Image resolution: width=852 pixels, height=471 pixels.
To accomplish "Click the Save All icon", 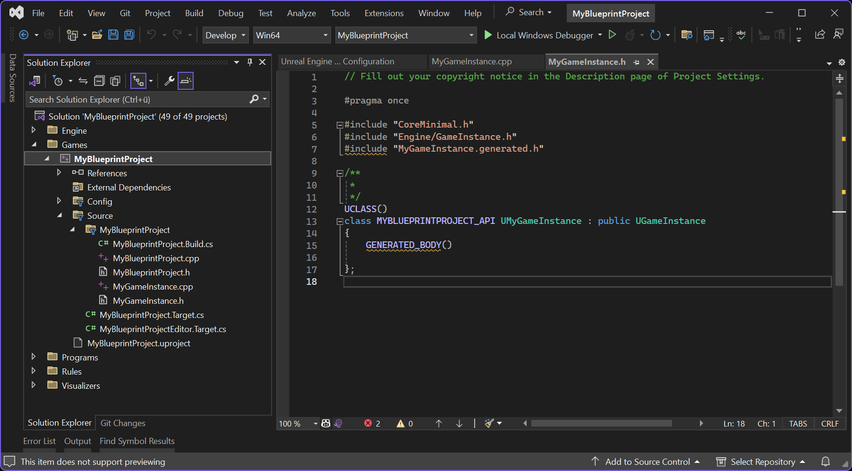I will click(x=129, y=35).
